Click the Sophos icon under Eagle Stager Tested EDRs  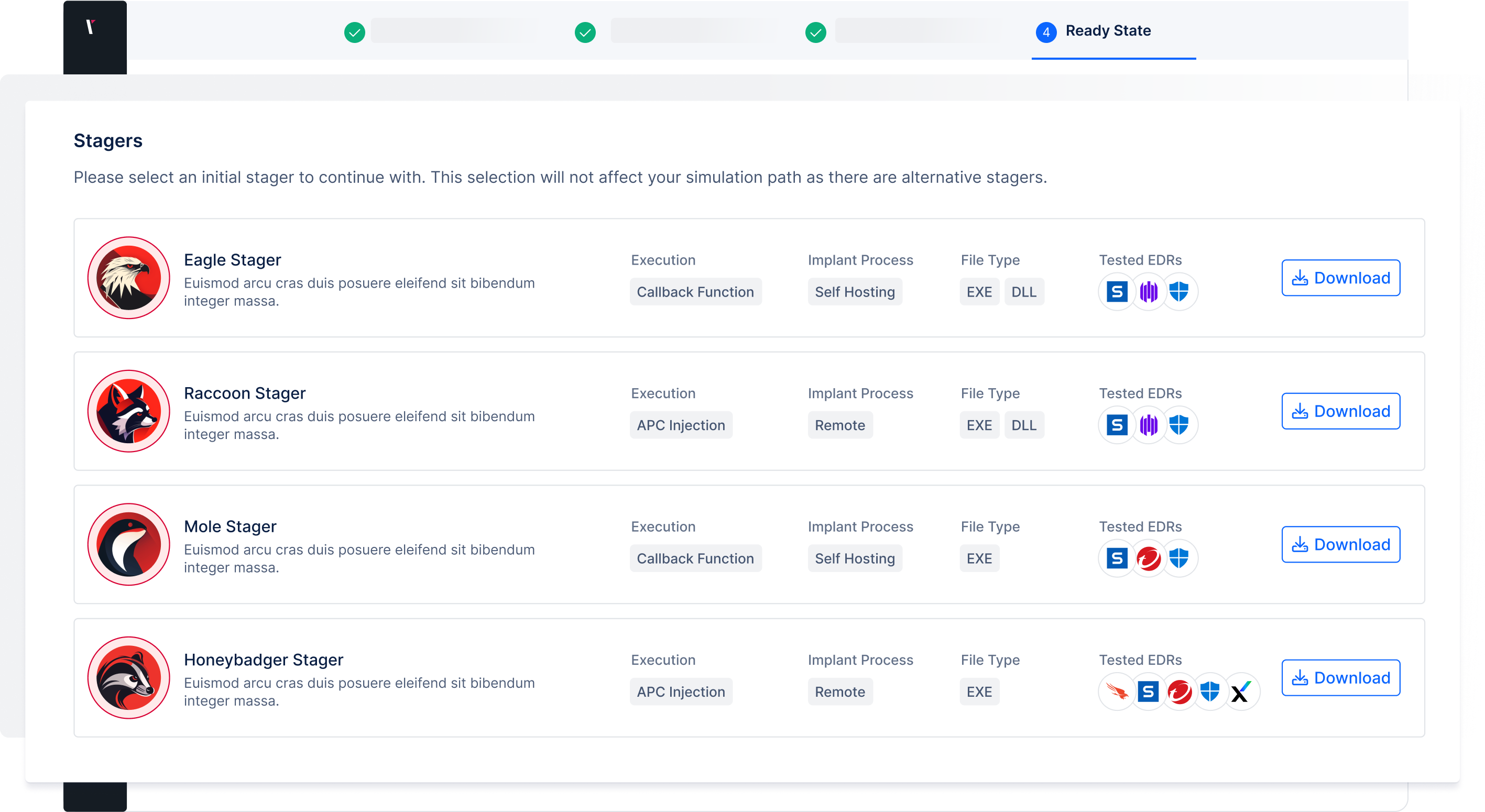1117,292
